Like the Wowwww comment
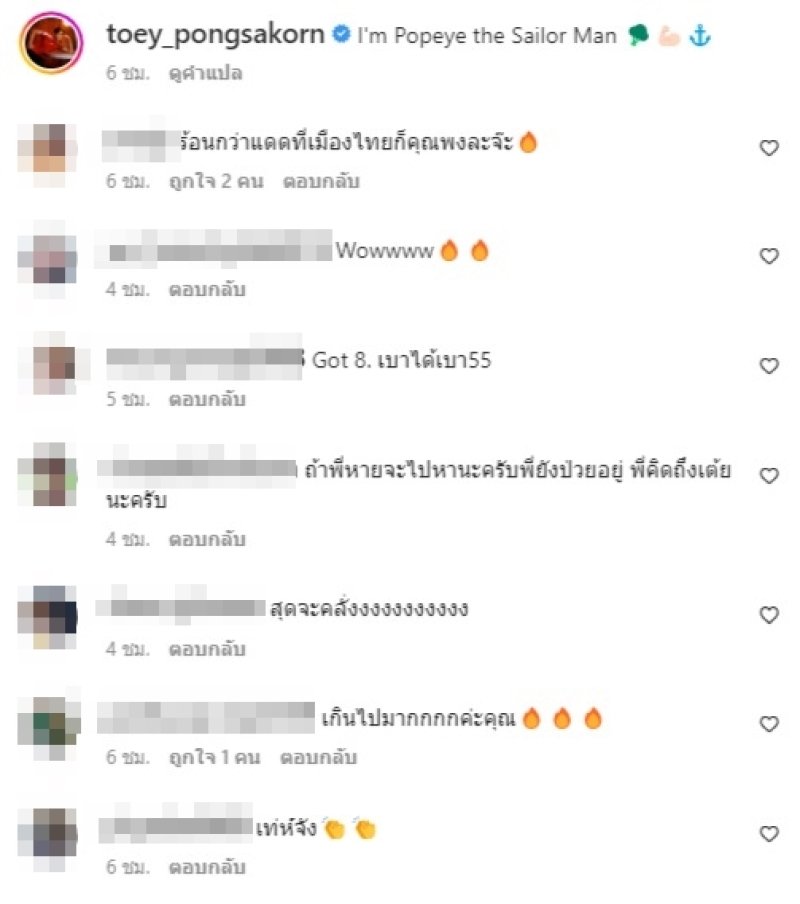This screenshot has width=800, height=904. [x=769, y=256]
